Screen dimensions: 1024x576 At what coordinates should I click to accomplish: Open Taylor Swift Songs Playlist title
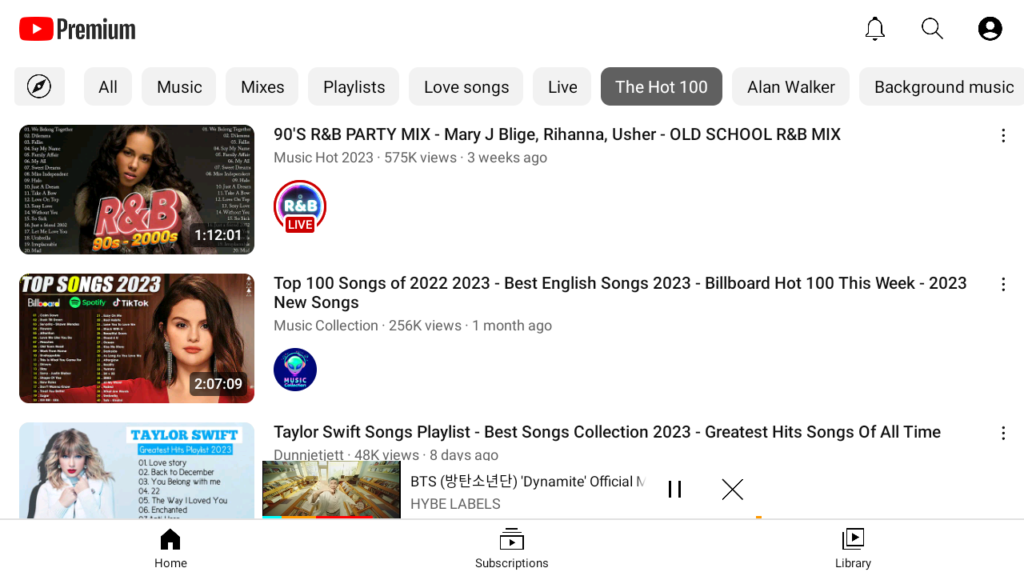(607, 432)
